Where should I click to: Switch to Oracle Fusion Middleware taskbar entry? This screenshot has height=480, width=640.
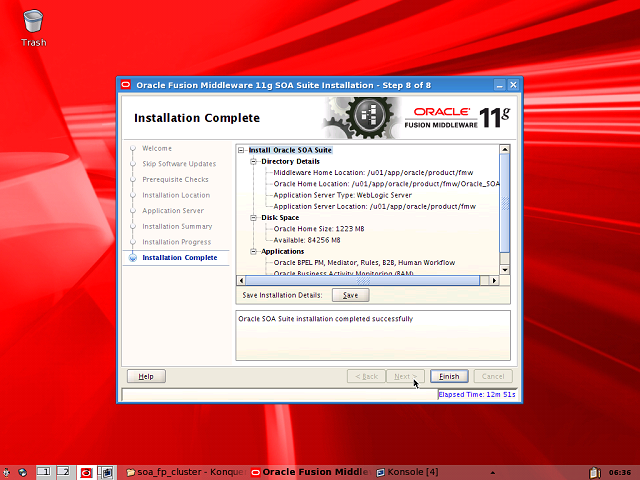pyautogui.click(x=311, y=472)
